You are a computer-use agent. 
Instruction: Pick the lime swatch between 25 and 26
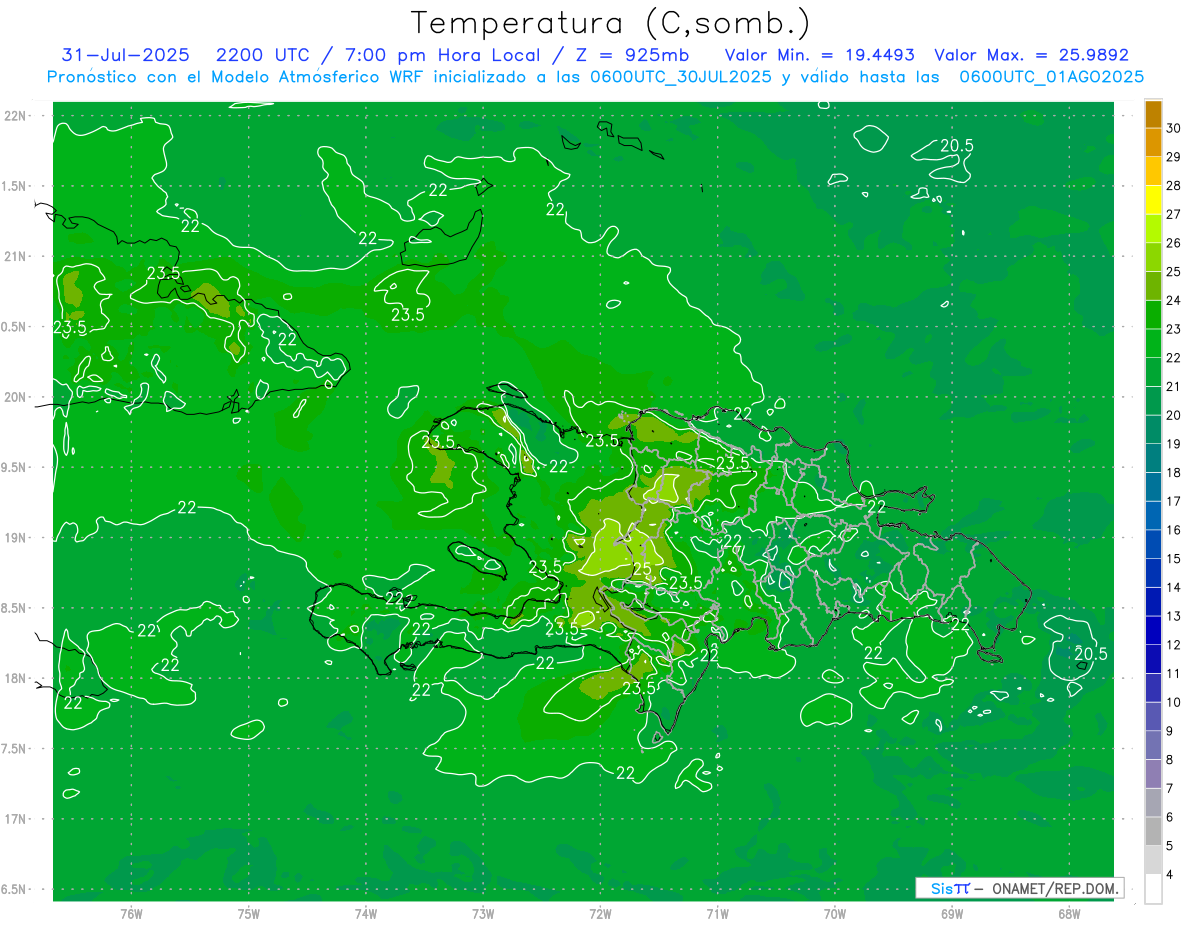1153,257
